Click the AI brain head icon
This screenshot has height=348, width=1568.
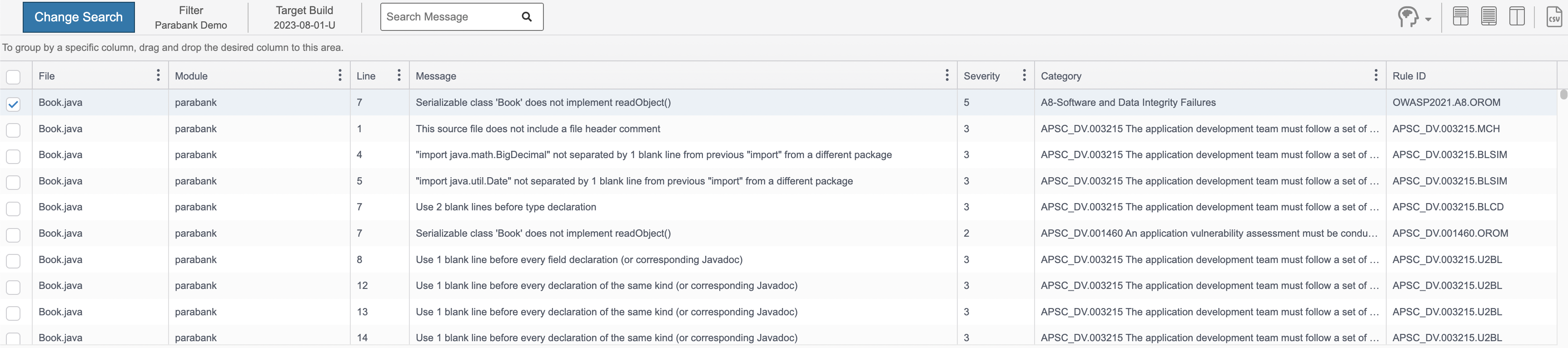(x=1407, y=17)
